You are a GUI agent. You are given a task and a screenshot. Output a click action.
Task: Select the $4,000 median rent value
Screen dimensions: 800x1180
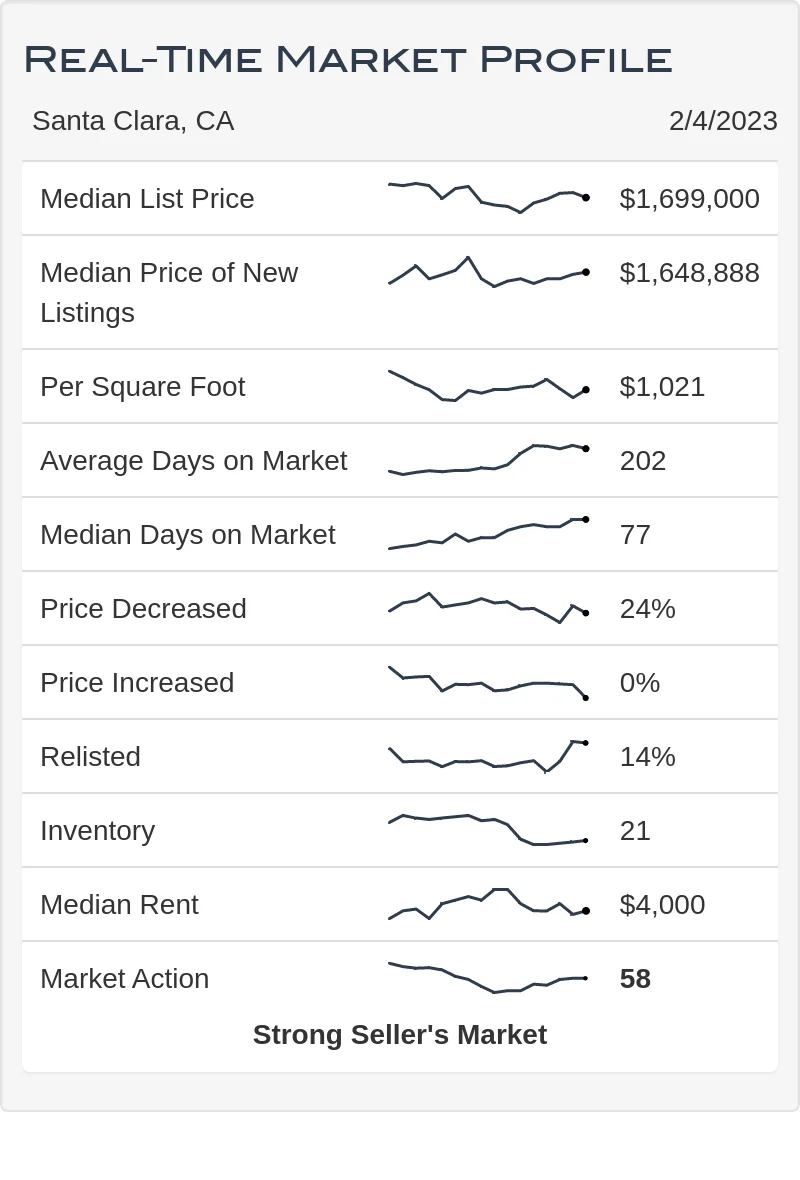tap(662, 904)
